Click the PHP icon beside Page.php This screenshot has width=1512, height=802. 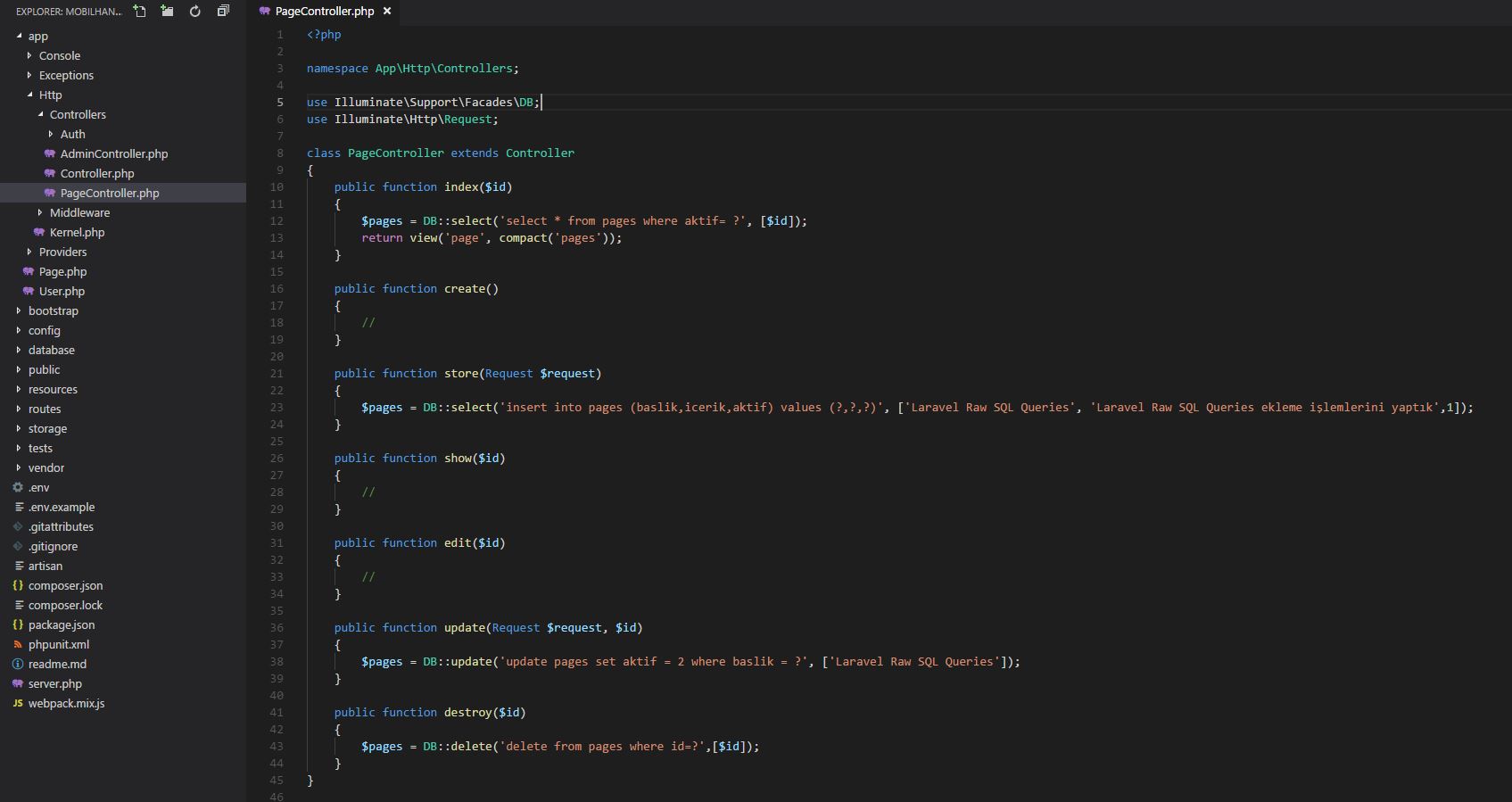(29, 271)
